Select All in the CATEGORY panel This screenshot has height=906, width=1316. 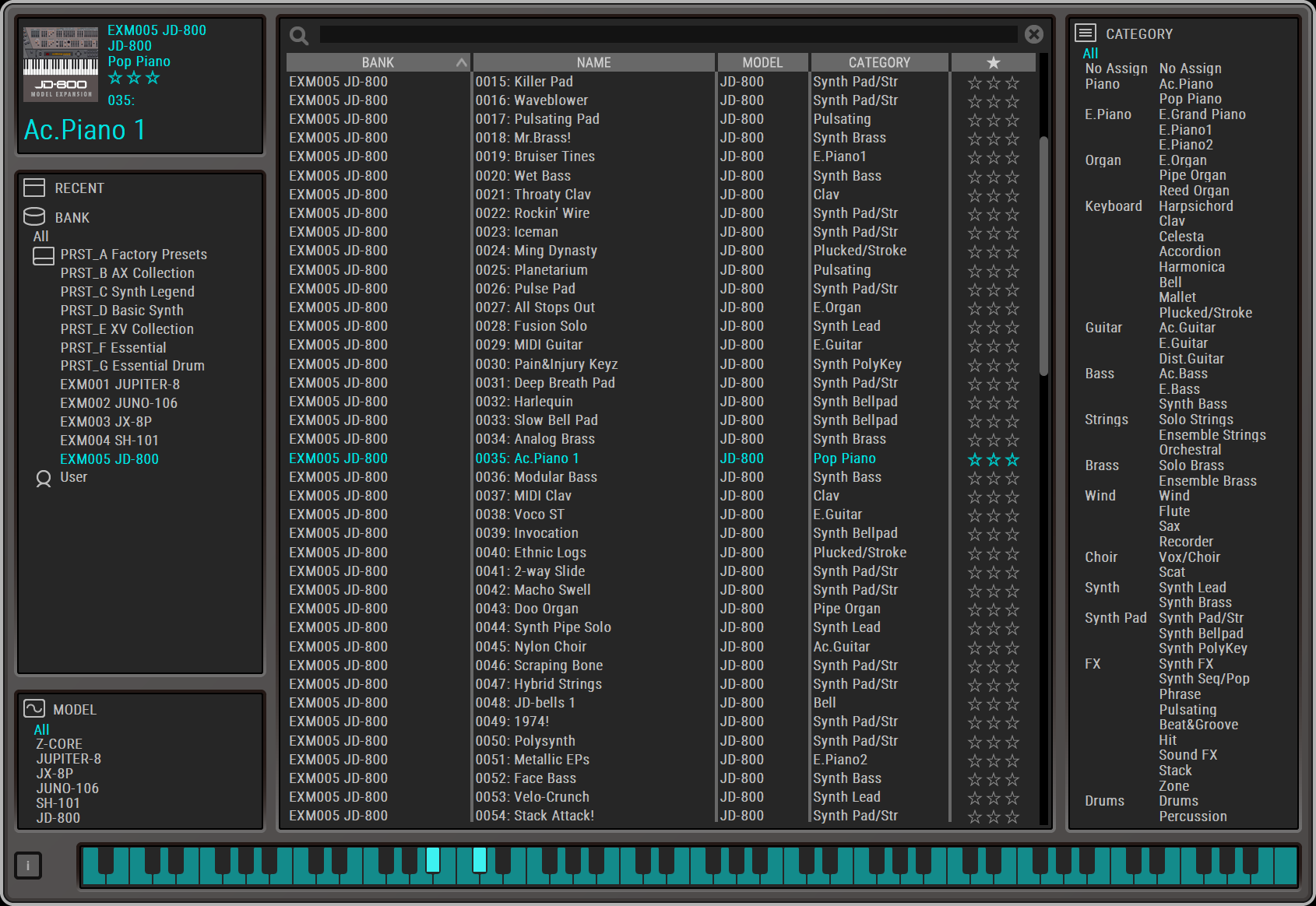click(x=1090, y=54)
